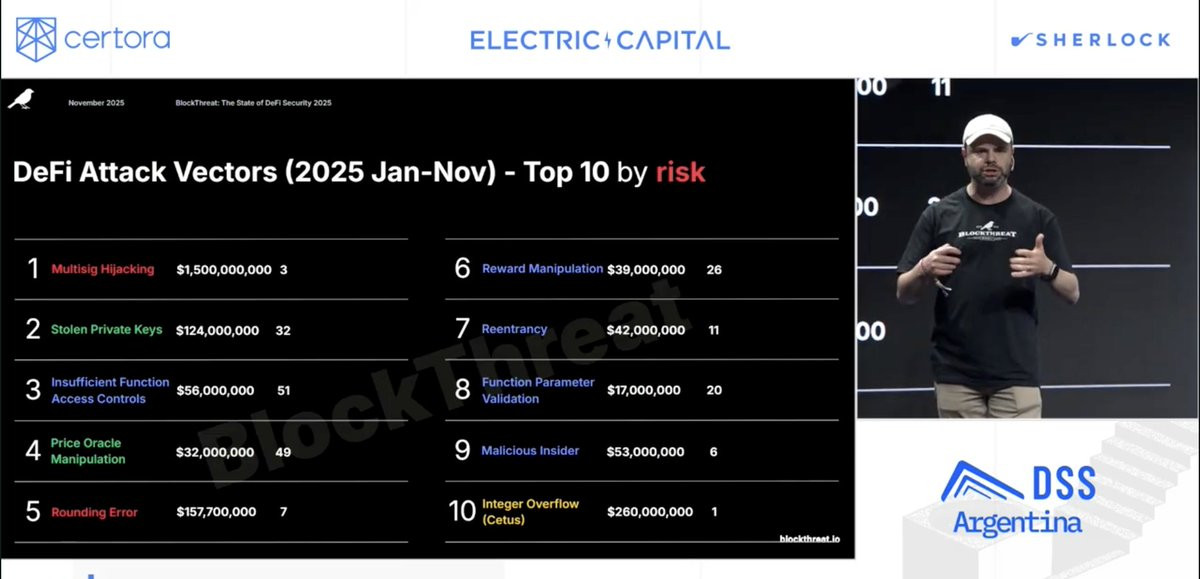The width and height of the screenshot is (1200, 579).
Task: Click the Integer Overflow (Cetus) entry
Action: click(x=530, y=511)
